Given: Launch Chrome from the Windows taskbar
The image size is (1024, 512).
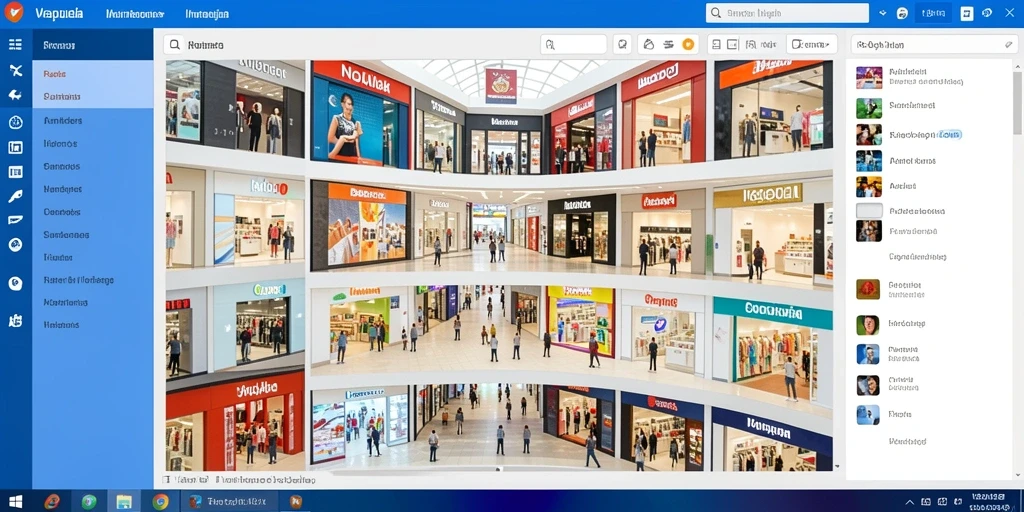Looking at the screenshot, I should pos(160,502).
